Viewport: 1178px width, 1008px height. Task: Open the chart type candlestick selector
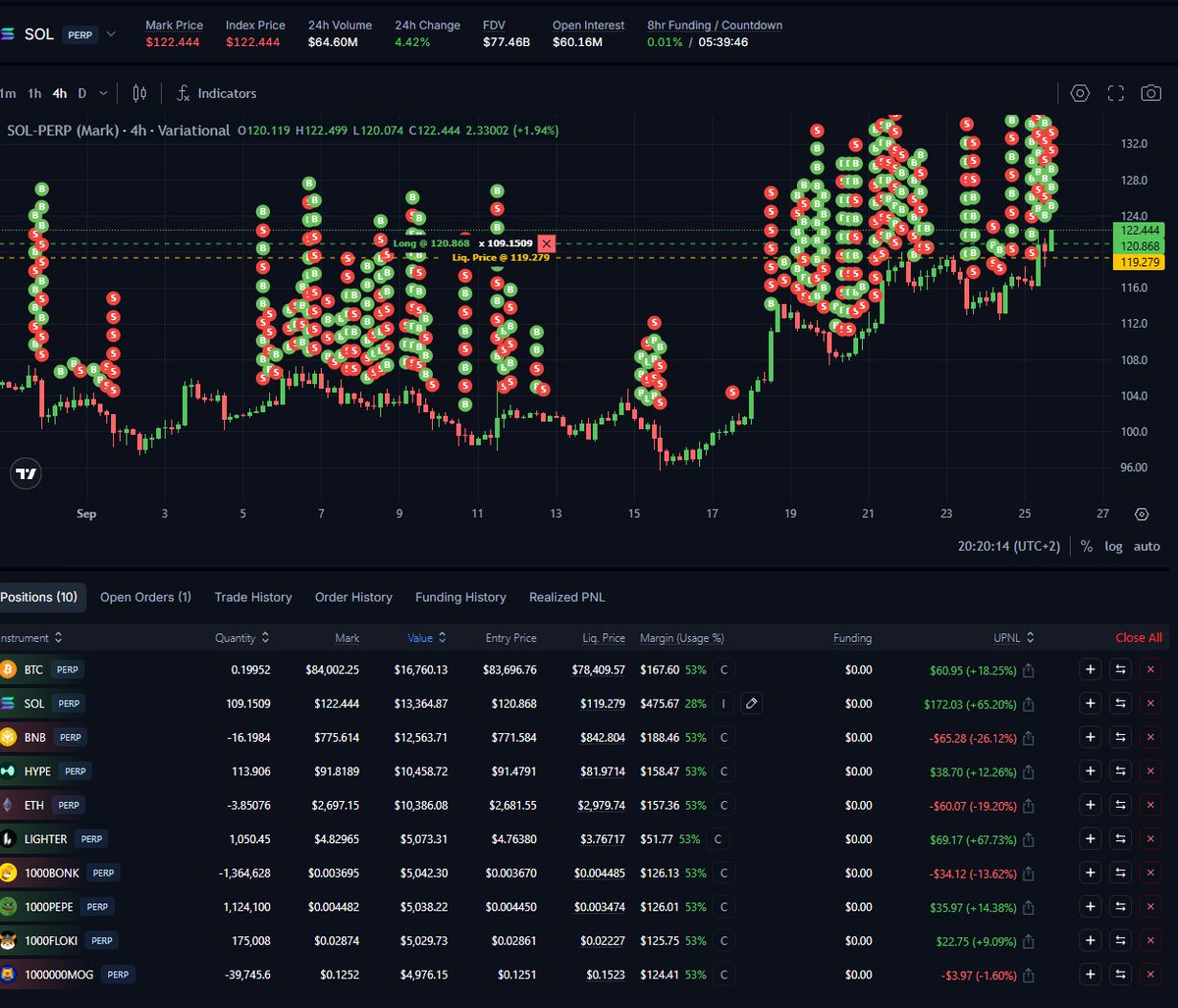coord(139,93)
